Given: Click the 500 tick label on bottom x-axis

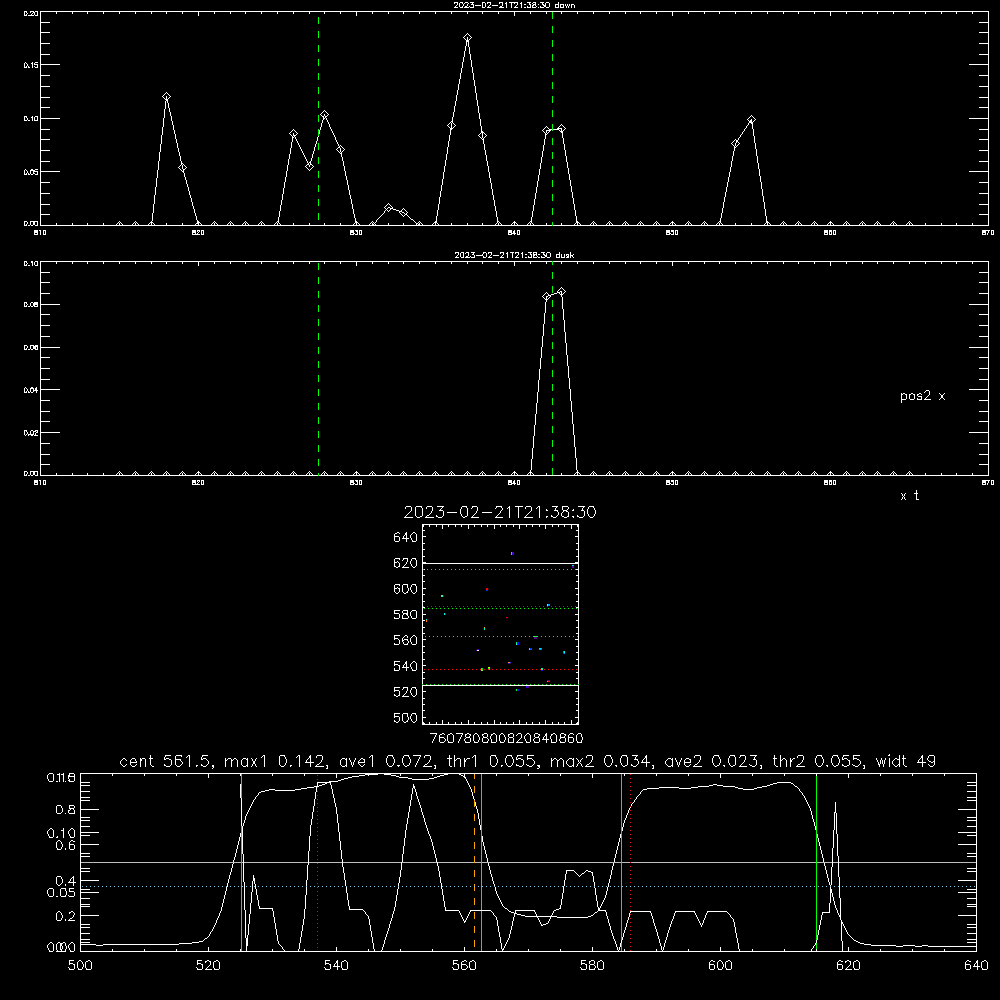Looking at the screenshot, I should 80,966.
